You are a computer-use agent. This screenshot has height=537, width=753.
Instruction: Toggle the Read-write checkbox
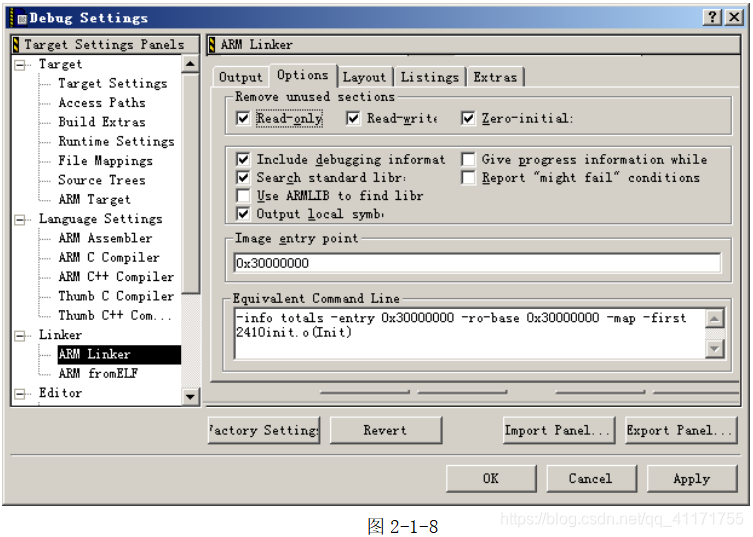[x=353, y=118]
